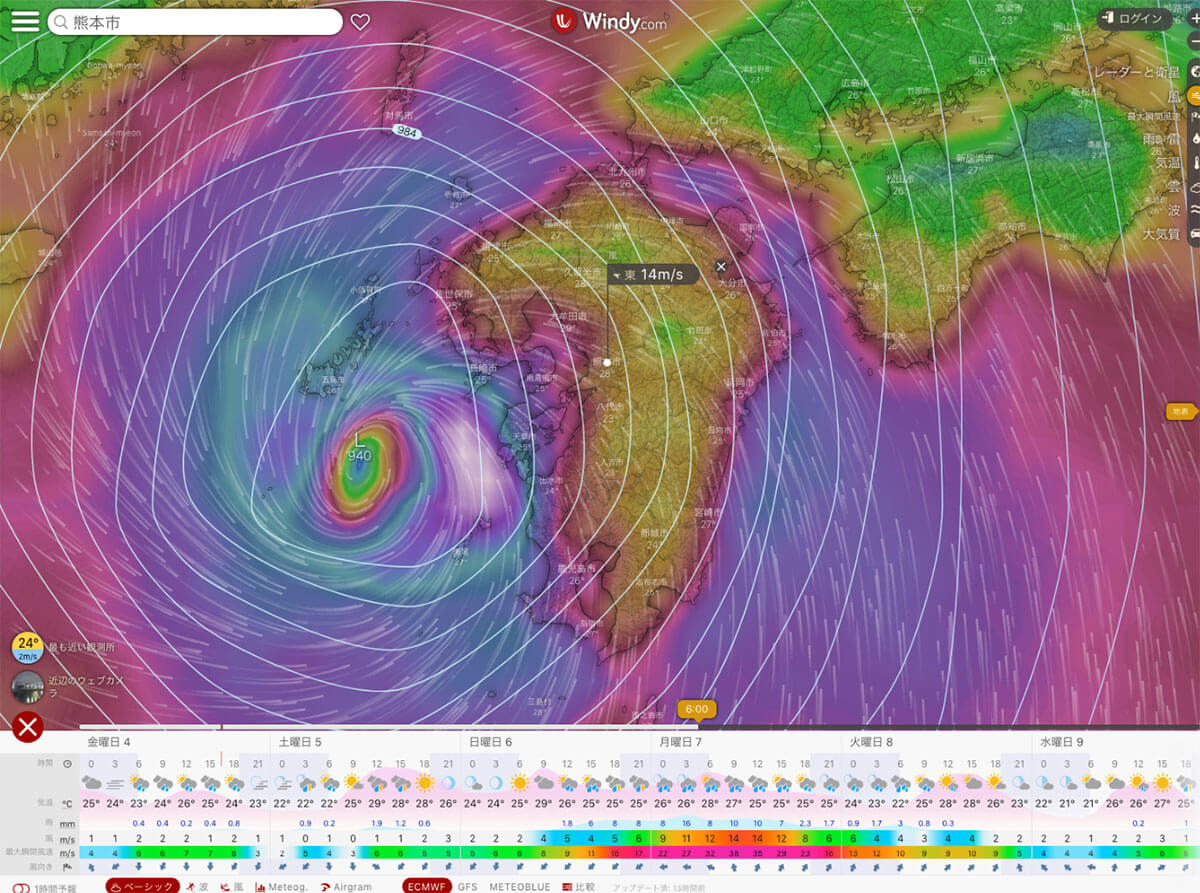Select the 風 wind layer icon

click(x=1194, y=96)
